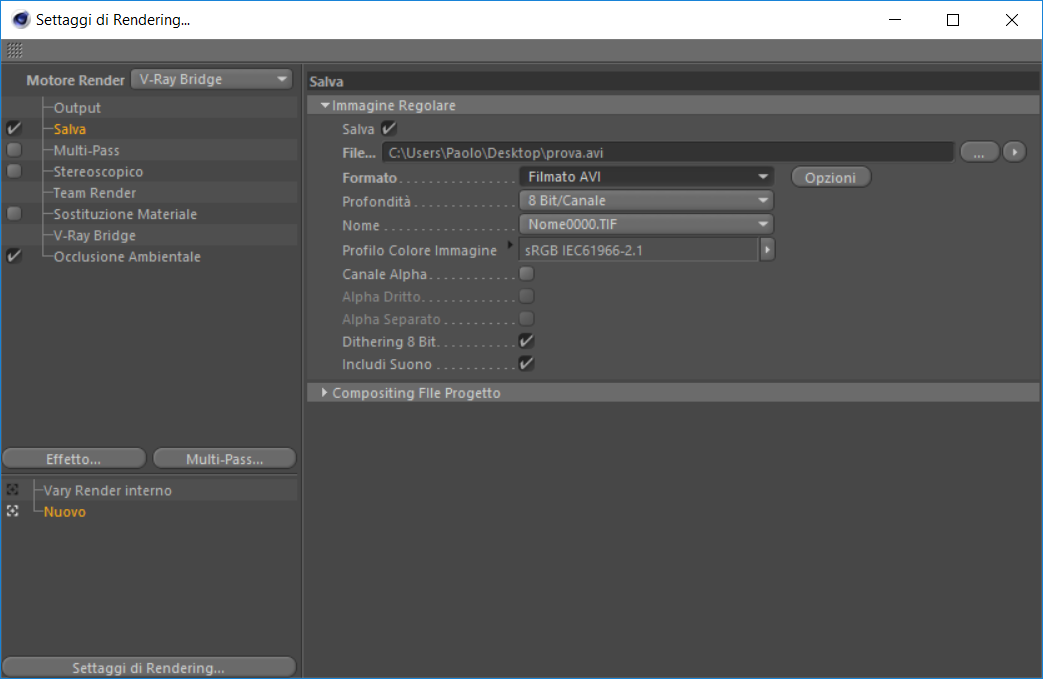Click the Formato label

370,178
